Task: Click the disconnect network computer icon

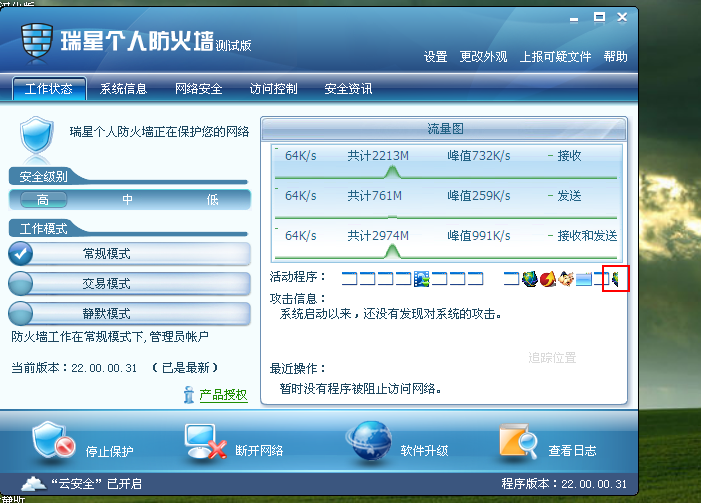Action: 205,442
